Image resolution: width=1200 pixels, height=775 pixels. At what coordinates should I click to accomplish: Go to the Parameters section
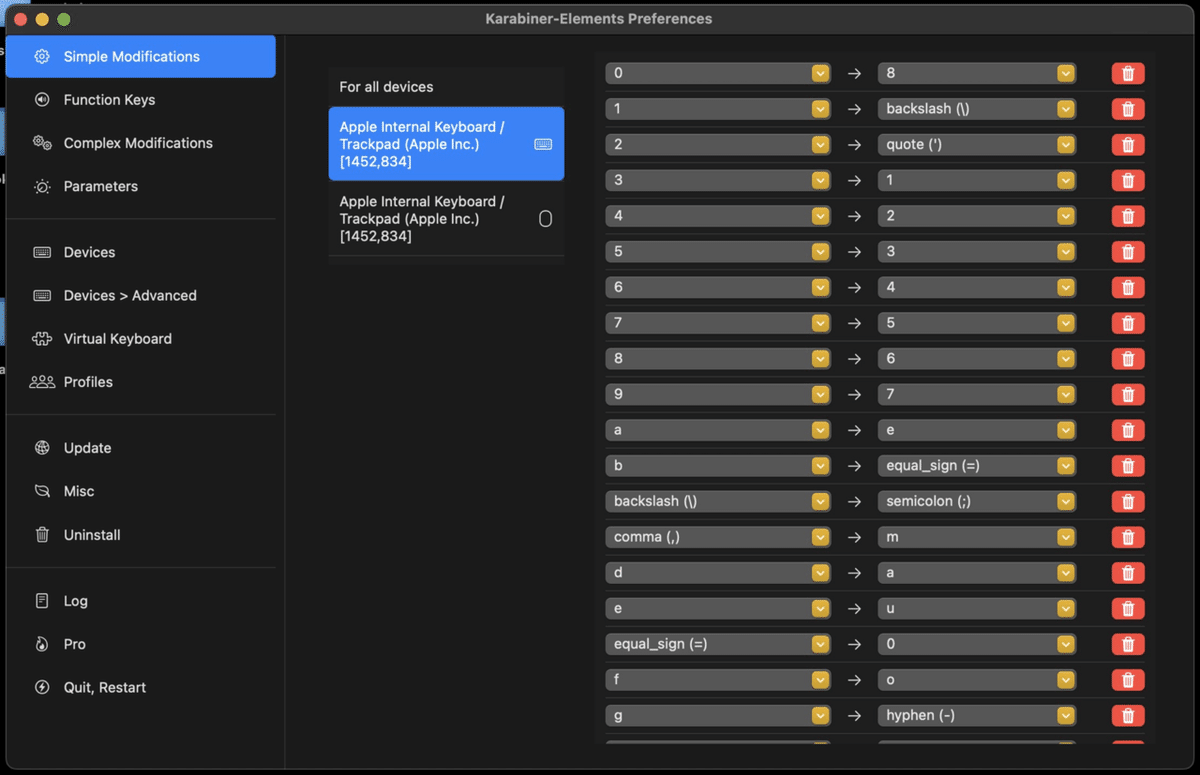(100, 186)
